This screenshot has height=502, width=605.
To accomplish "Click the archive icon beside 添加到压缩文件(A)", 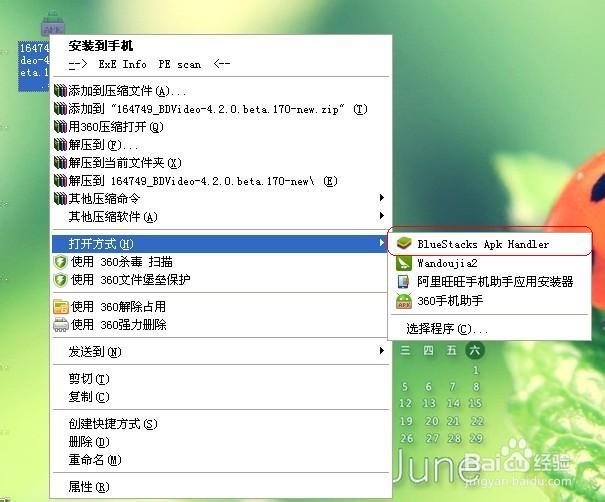I will tap(60, 91).
